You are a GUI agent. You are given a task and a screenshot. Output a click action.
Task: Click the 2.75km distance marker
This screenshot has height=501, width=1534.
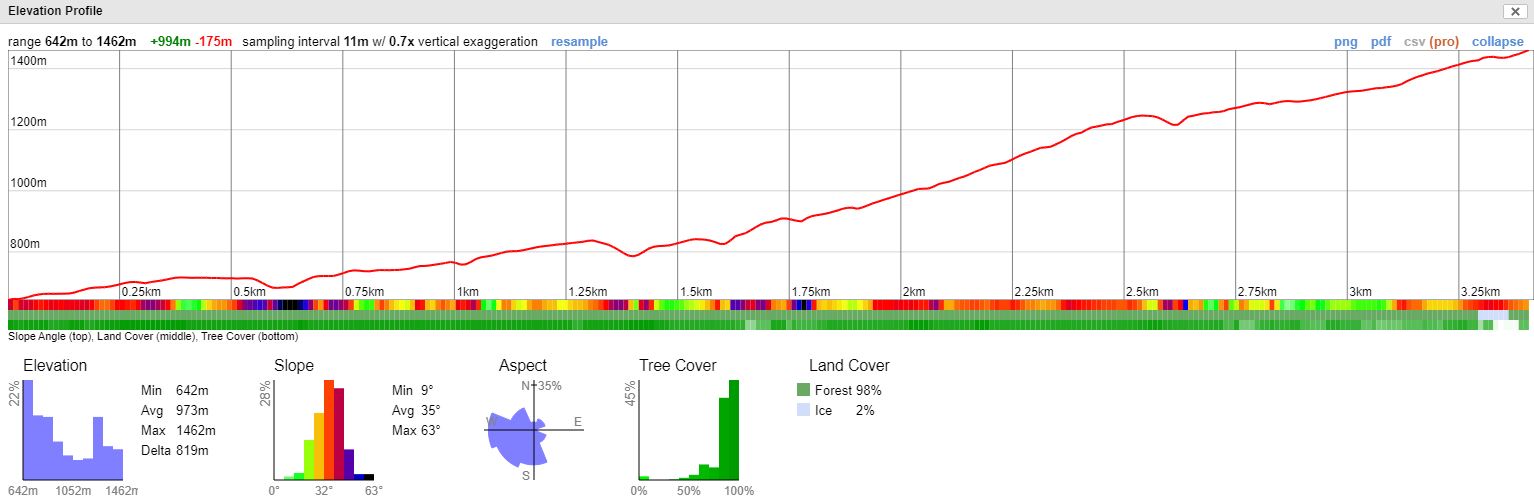click(1257, 291)
